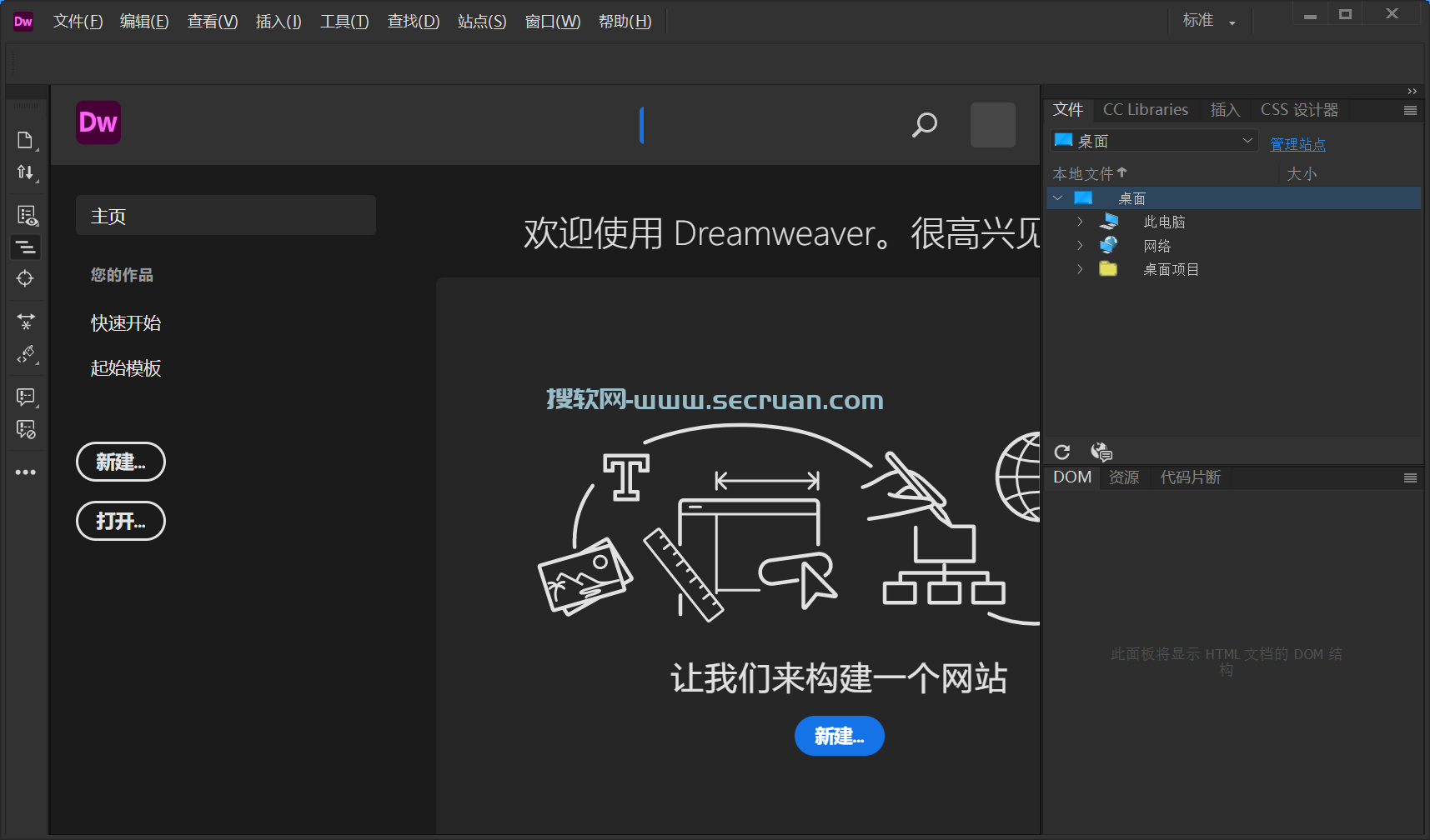Switch to CC Libraries tab
The image size is (1430, 840).
pyautogui.click(x=1146, y=110)
